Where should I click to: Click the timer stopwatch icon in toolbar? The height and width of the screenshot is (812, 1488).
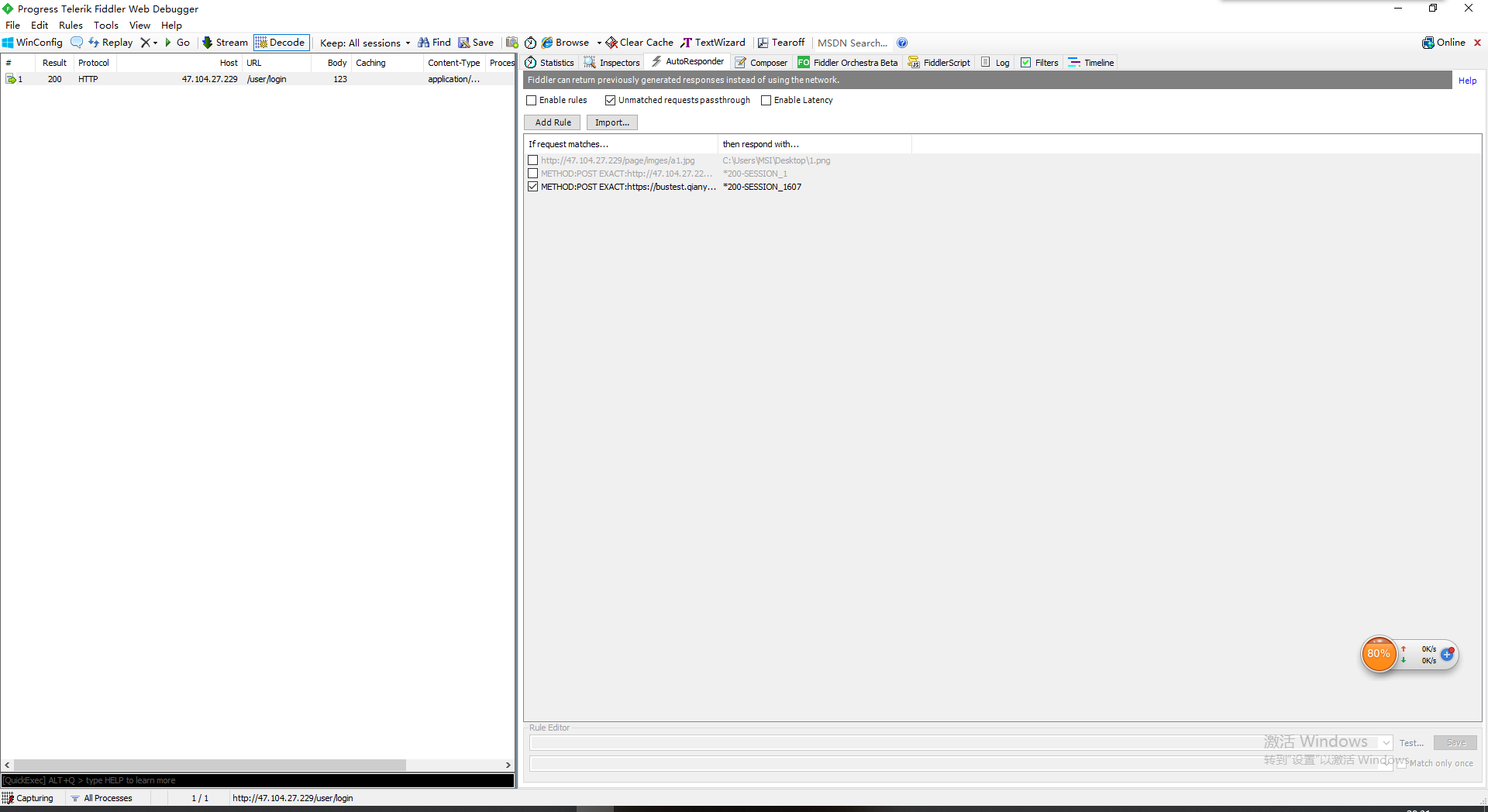pyautogui.click(x=531, y=43)
